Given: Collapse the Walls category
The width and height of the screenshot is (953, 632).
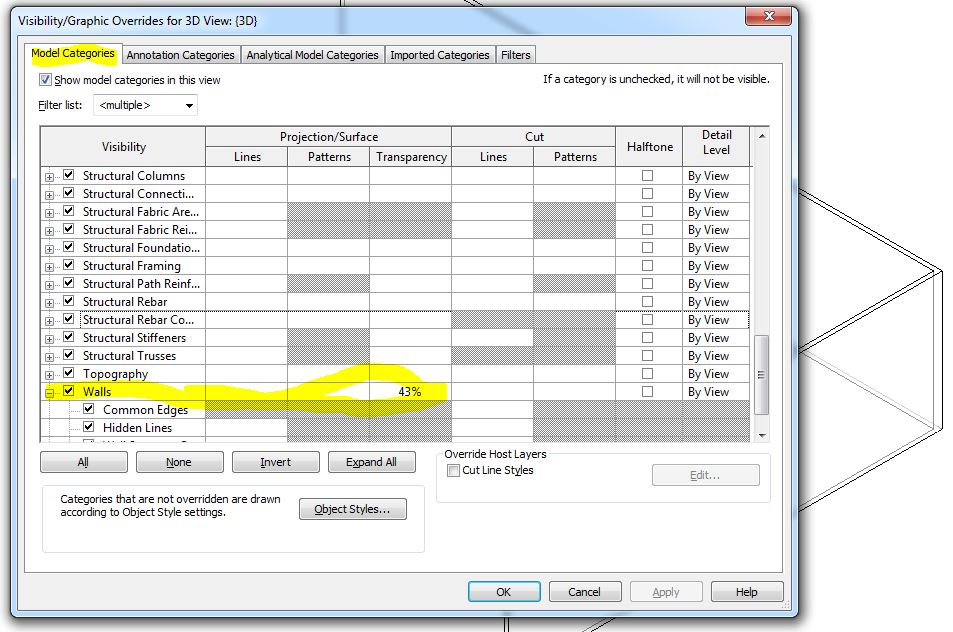Looking at the screenshot, I should (x=49, y=393).
